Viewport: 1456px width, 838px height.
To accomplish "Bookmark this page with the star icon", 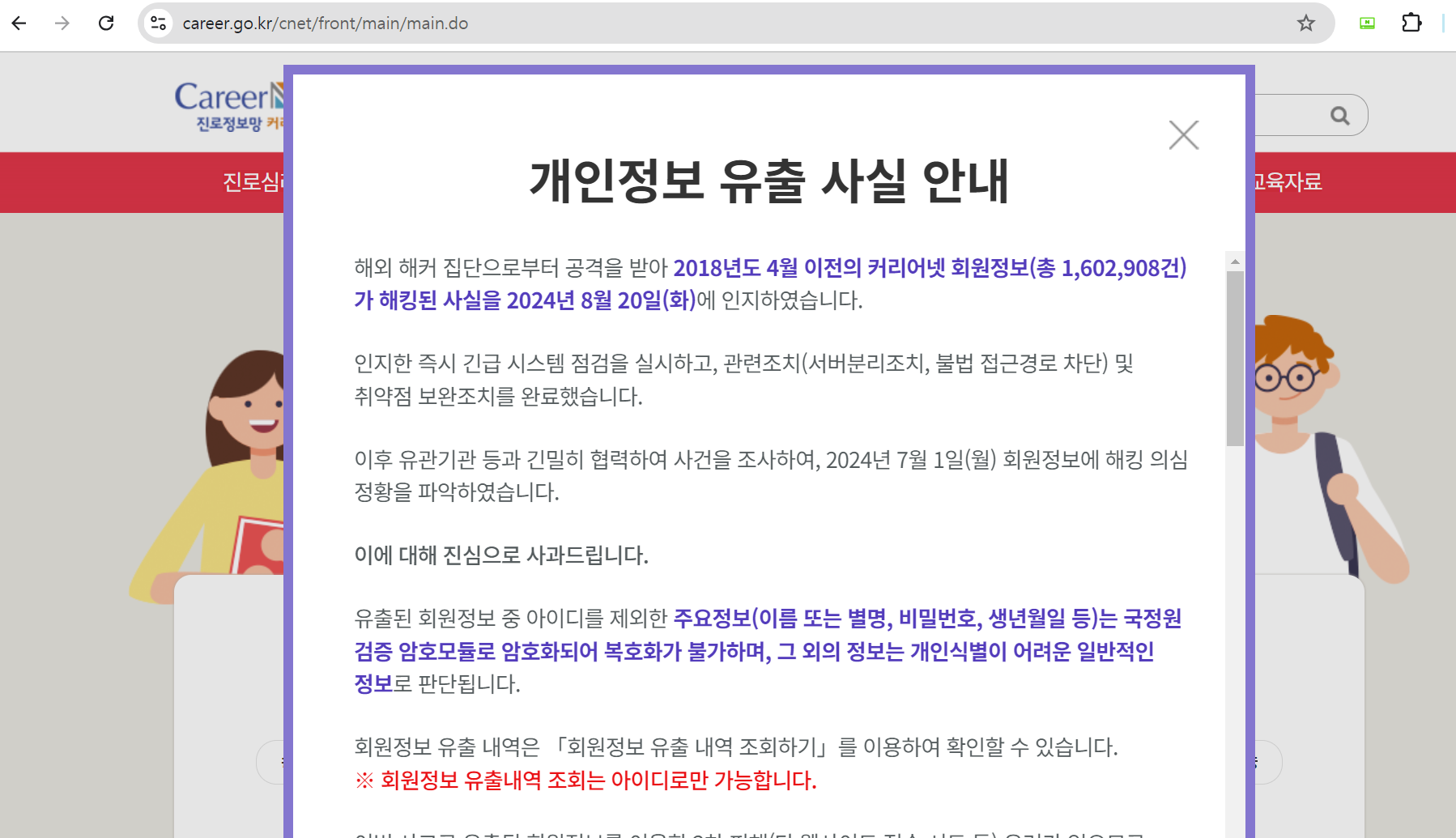I will click(x=1305, y=23).
